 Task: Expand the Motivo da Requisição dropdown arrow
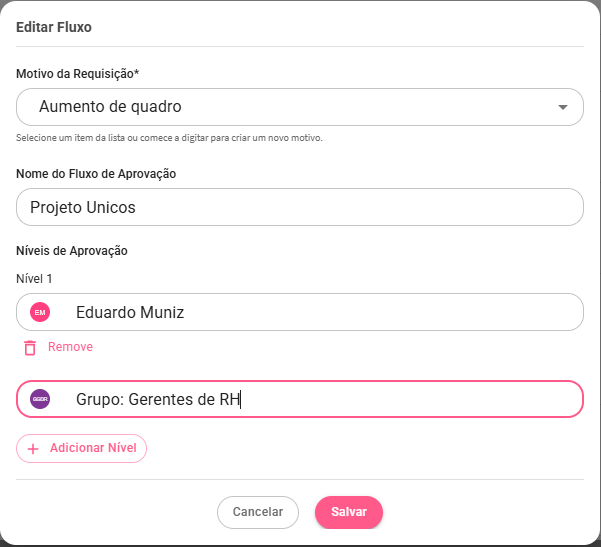point(563,107)
